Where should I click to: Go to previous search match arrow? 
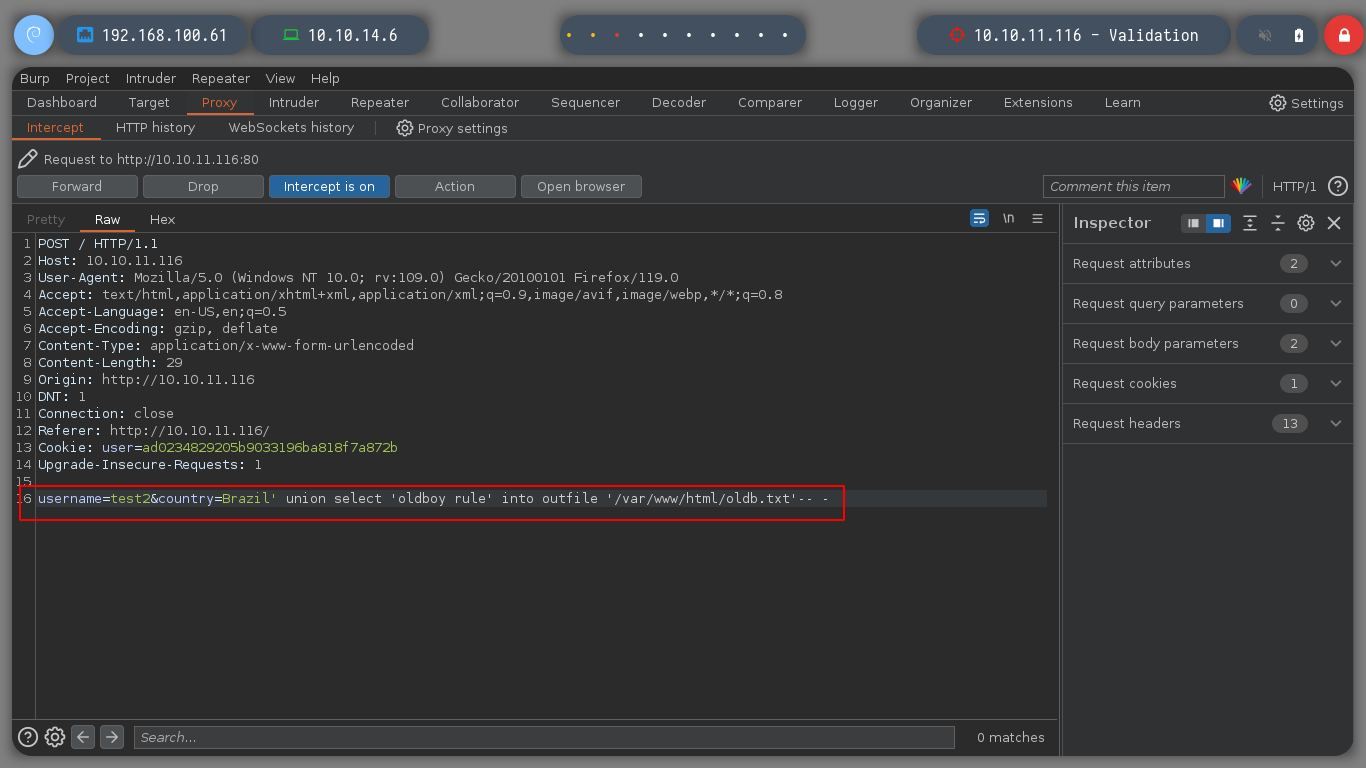click(x=84, y=737)
